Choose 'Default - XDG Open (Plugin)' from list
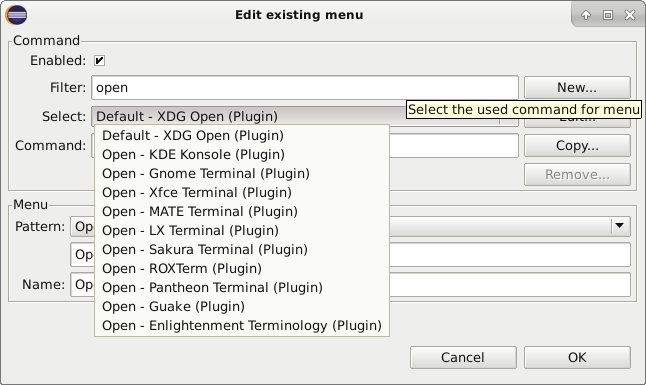Viewport: 646px width, 385px height. (x=242, y=136)
